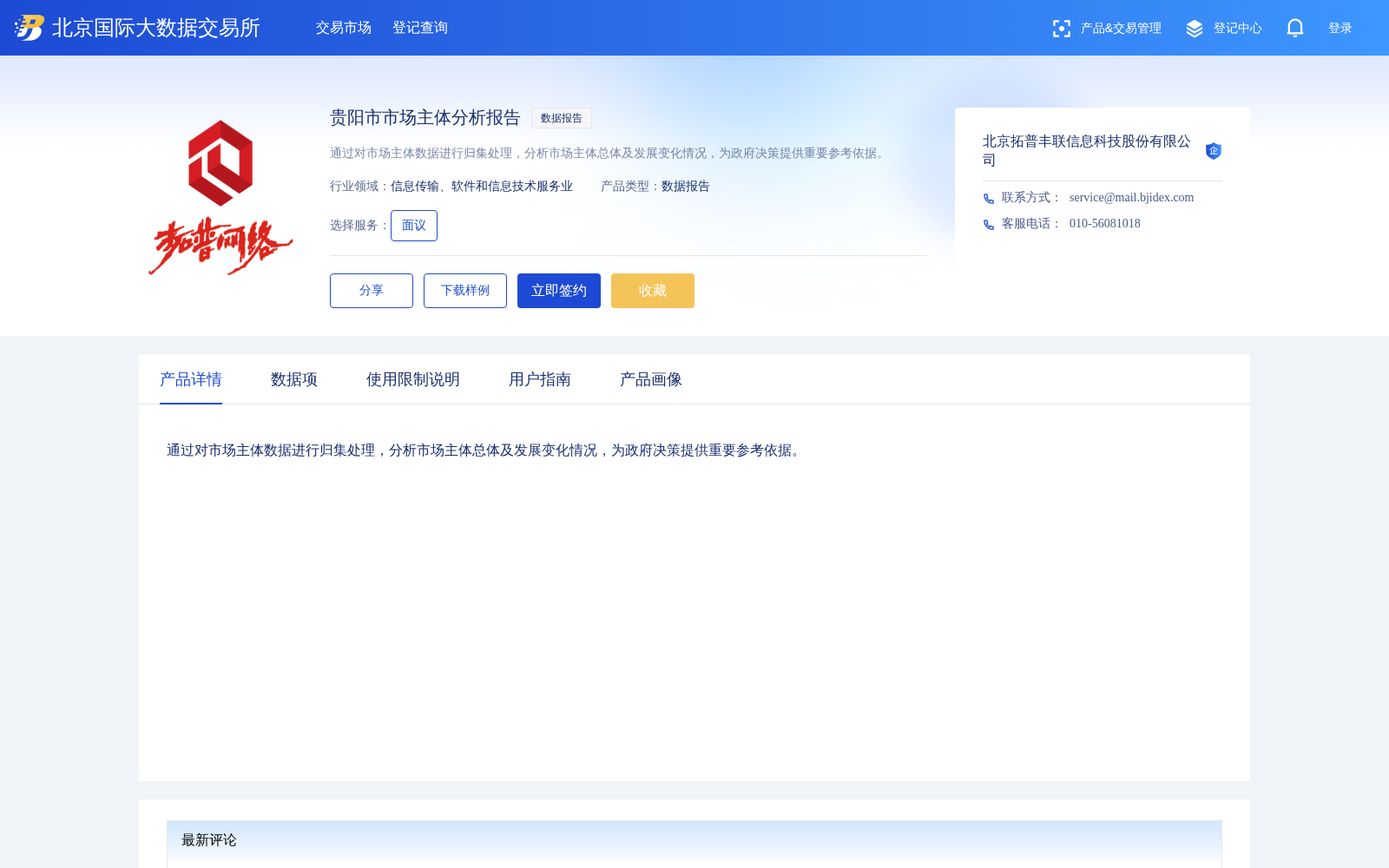Open 登记中心 menu text
Viewport: 1389px width, 868px height.
pyautogui.click(x=1238, y=29)
